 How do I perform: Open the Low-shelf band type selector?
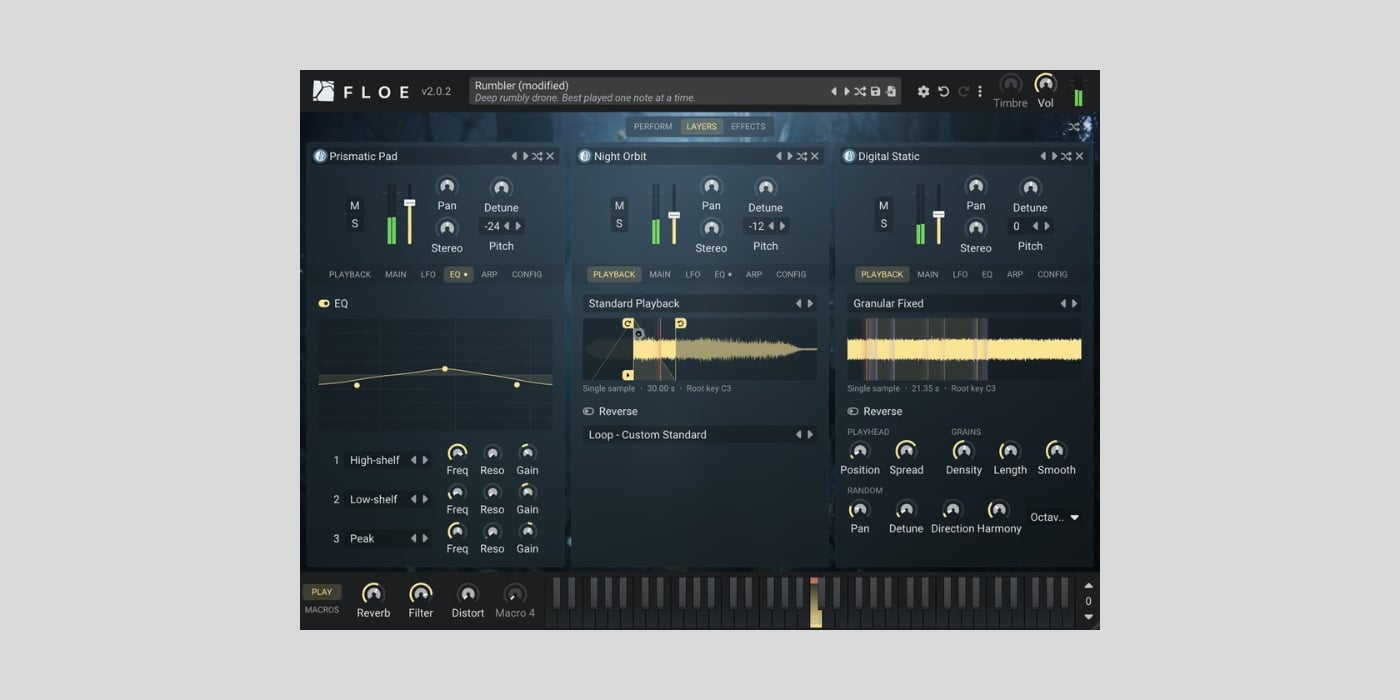389,499
